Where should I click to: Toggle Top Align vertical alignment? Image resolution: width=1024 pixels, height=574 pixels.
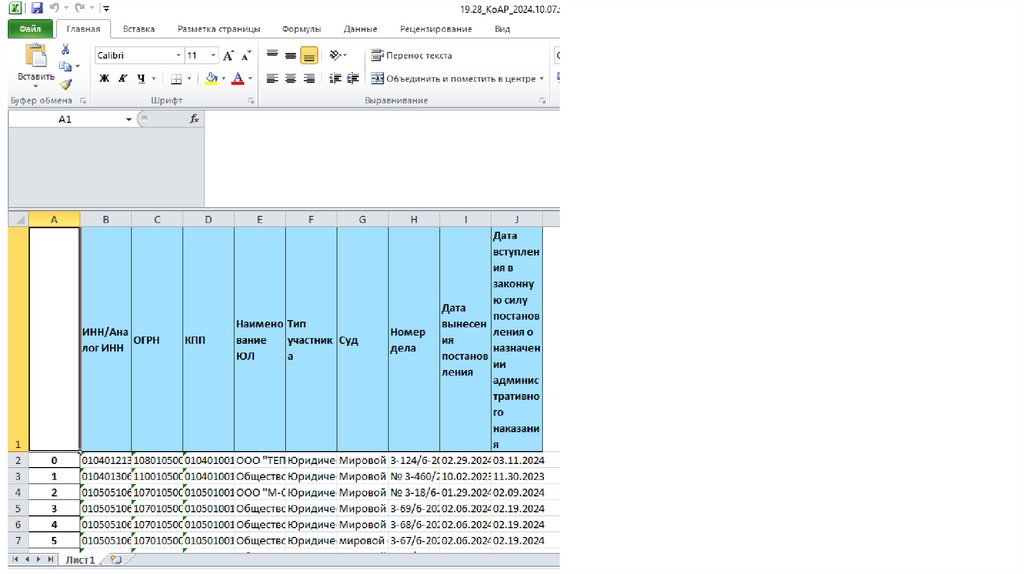pos(272,56)
